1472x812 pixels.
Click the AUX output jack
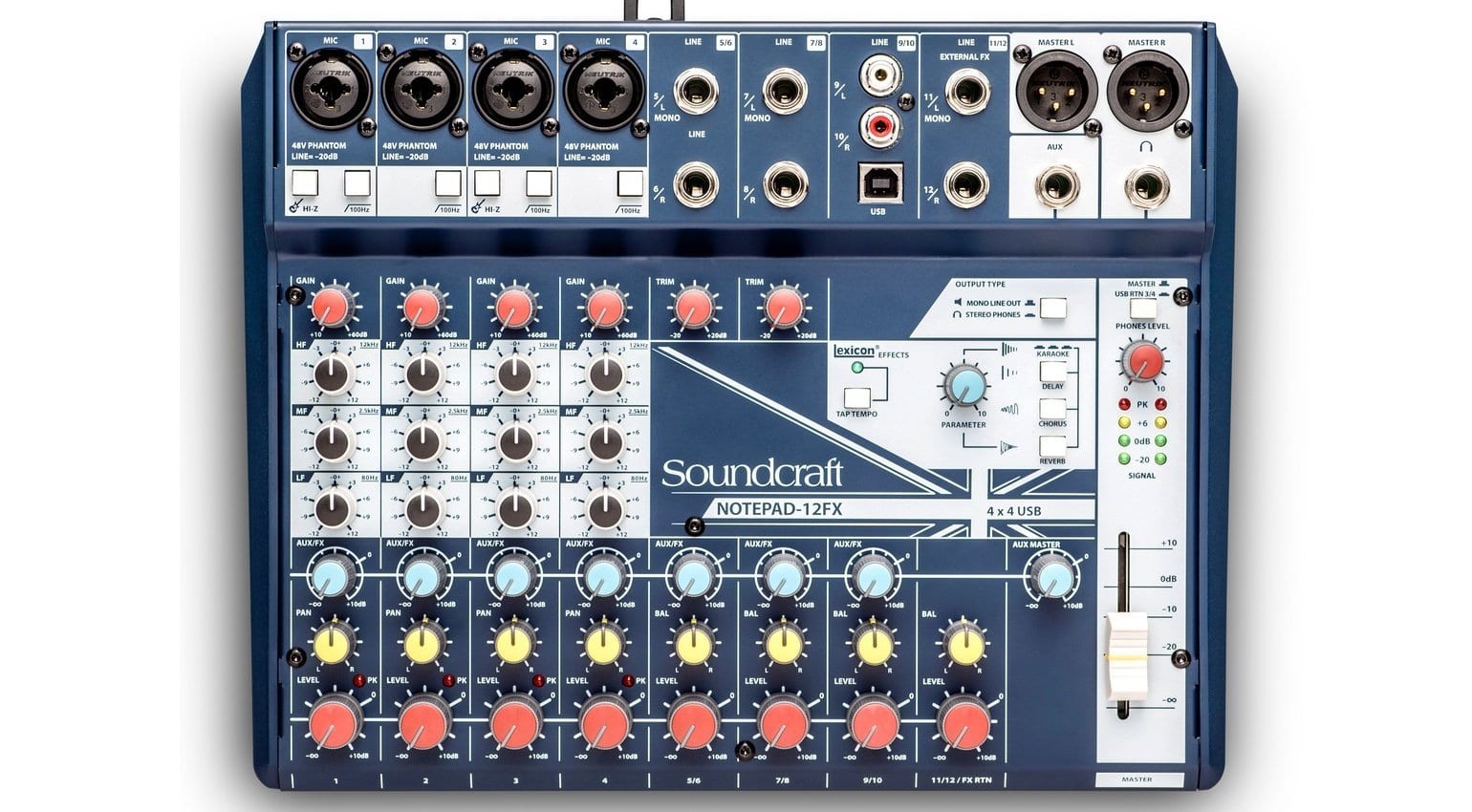[1055, 184]
